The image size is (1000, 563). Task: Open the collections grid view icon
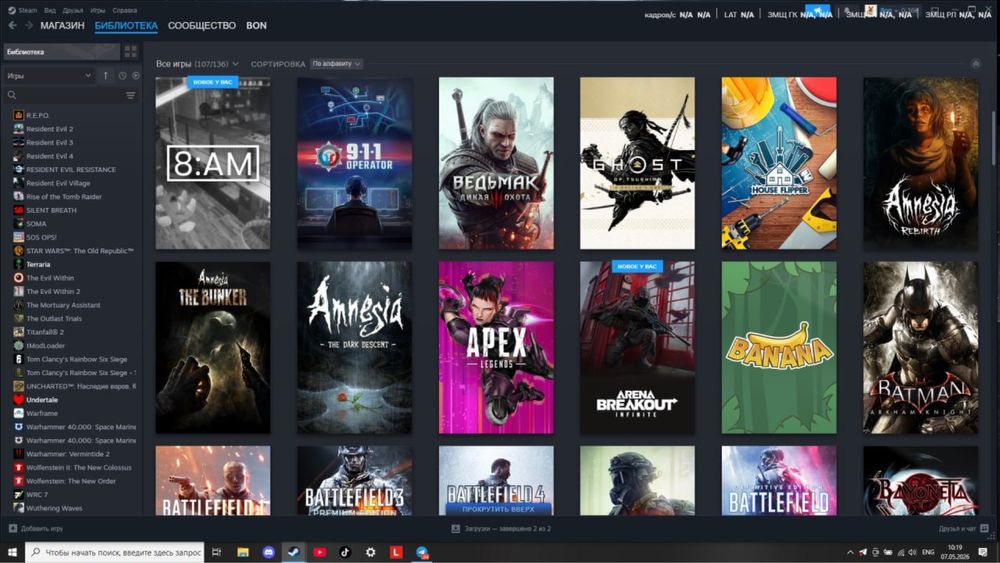[131, 52]
